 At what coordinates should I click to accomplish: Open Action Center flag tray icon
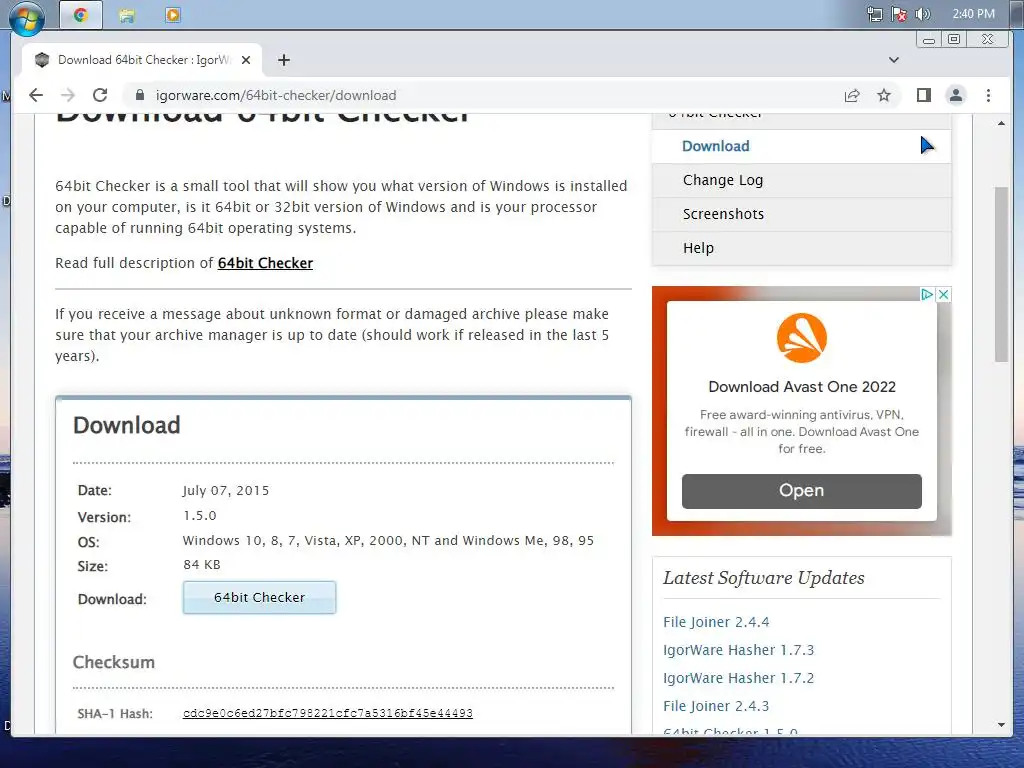pyautogui.click(x=899, y=14)
